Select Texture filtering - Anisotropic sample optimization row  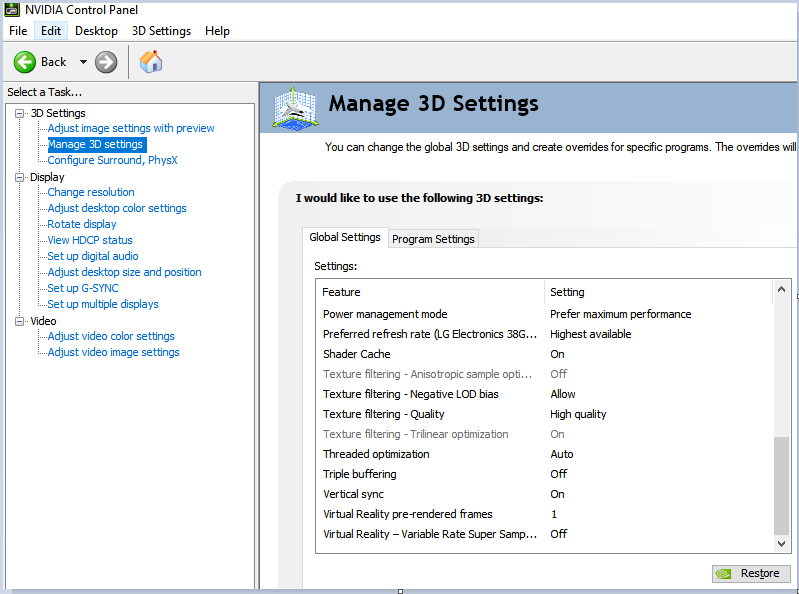(544, 374)
